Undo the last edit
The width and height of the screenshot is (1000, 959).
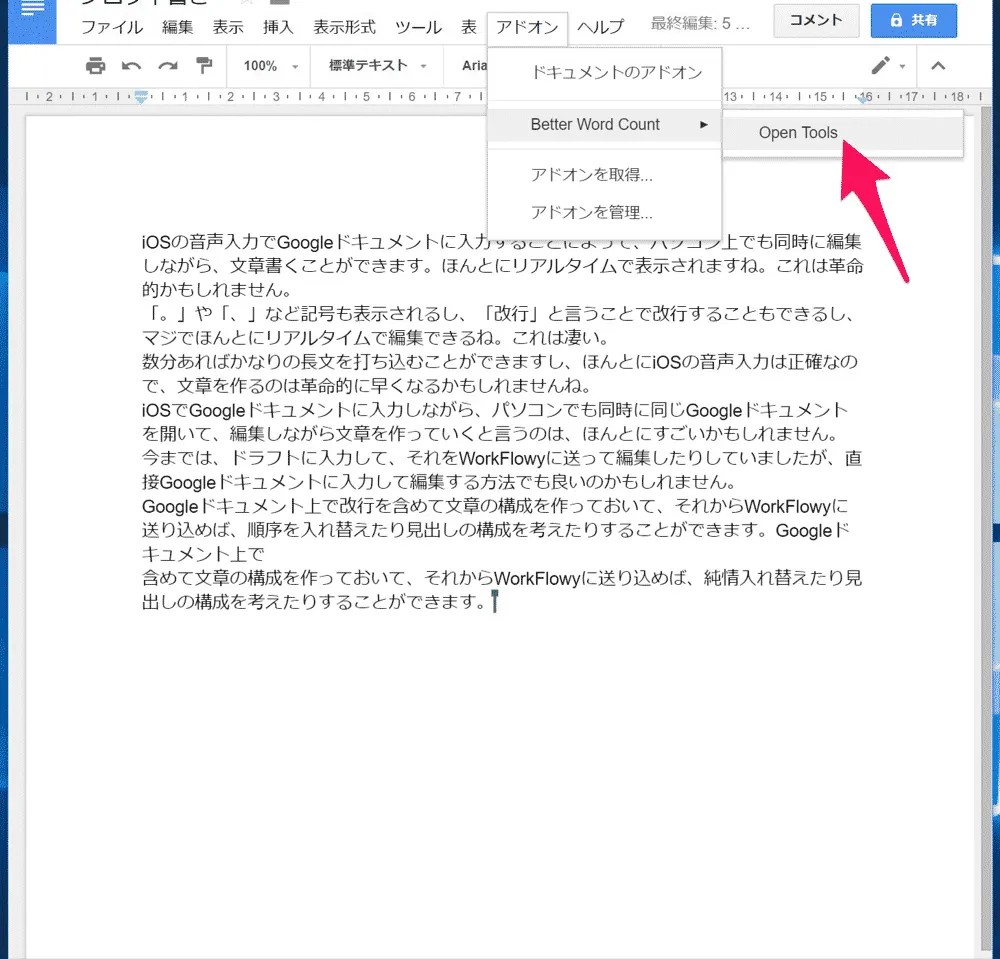click(131, 66)
